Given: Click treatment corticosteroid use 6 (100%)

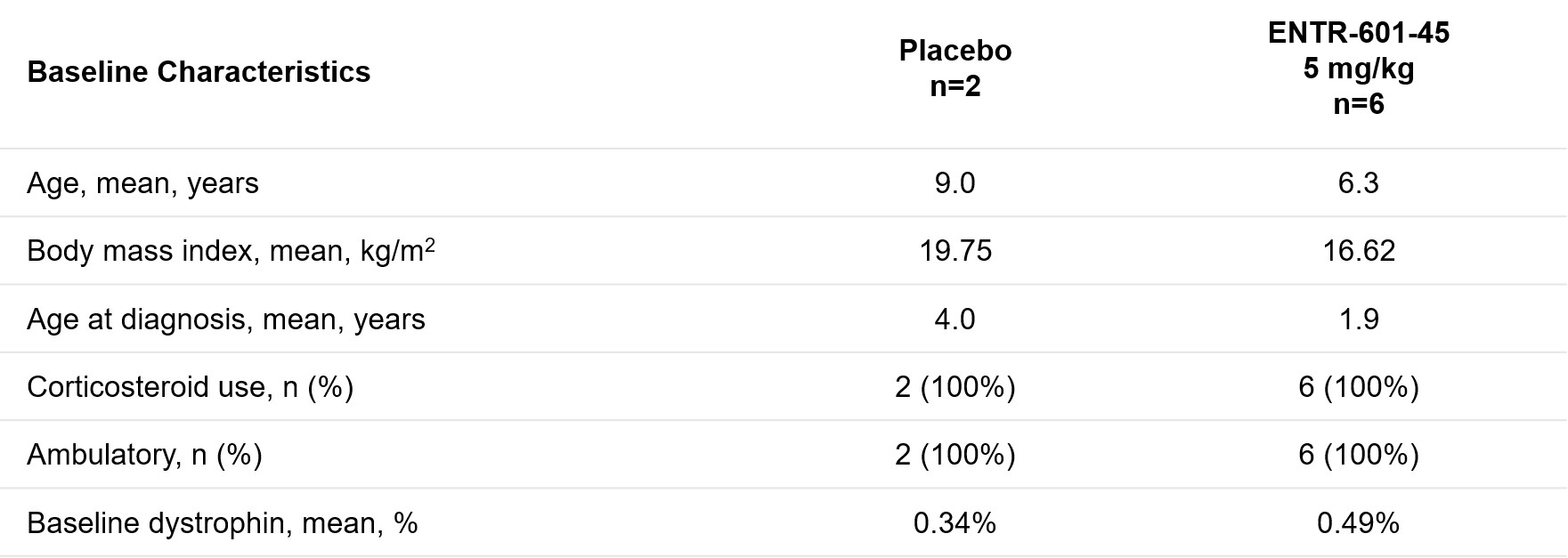Looking at the screenshot, I should click(1359, 387).
